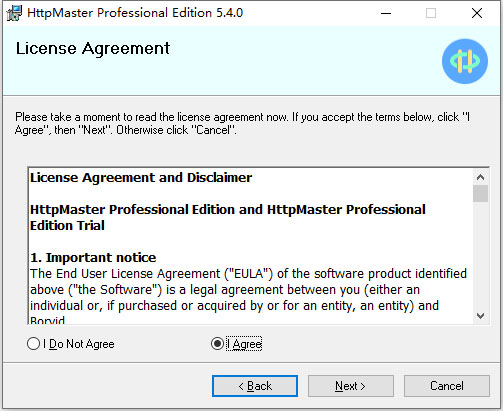Go back with the Back button
Viewport: 503px width, 411px height.
click(255, 386)
